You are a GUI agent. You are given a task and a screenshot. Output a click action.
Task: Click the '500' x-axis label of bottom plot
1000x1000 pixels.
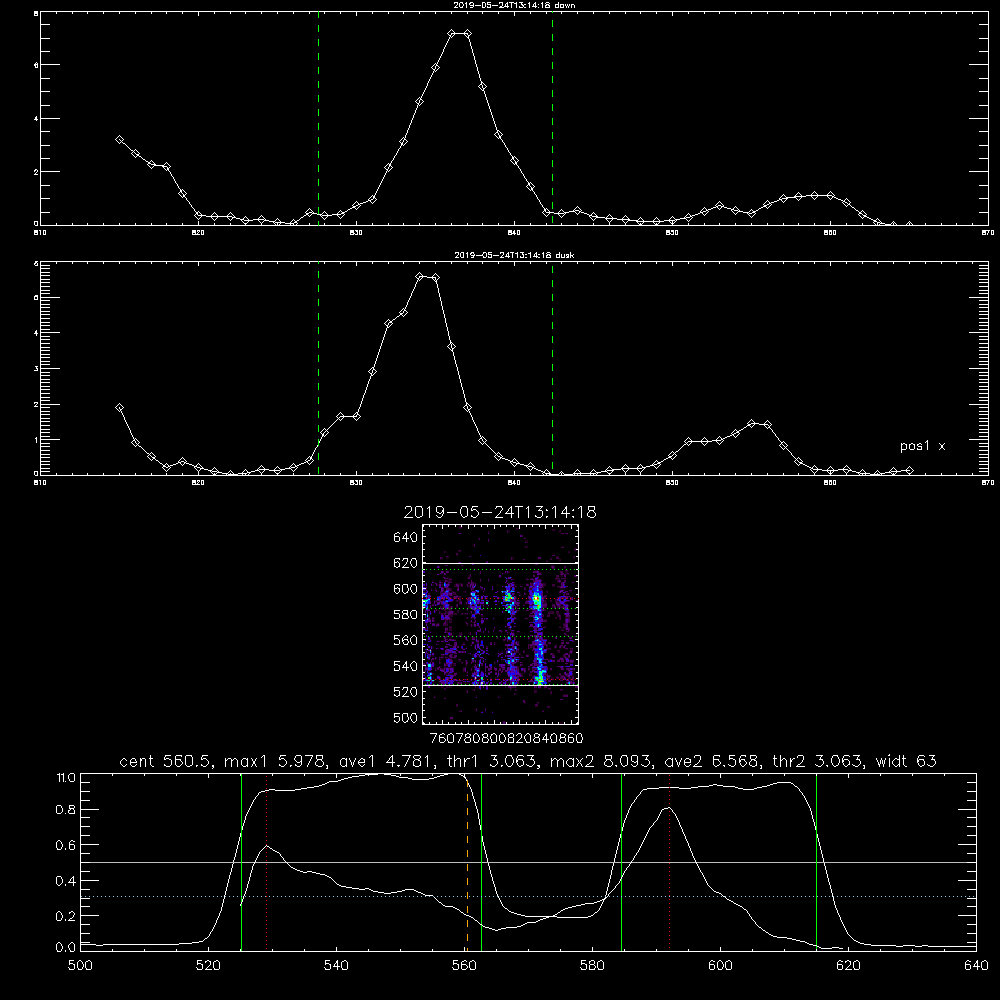(80, 966)
